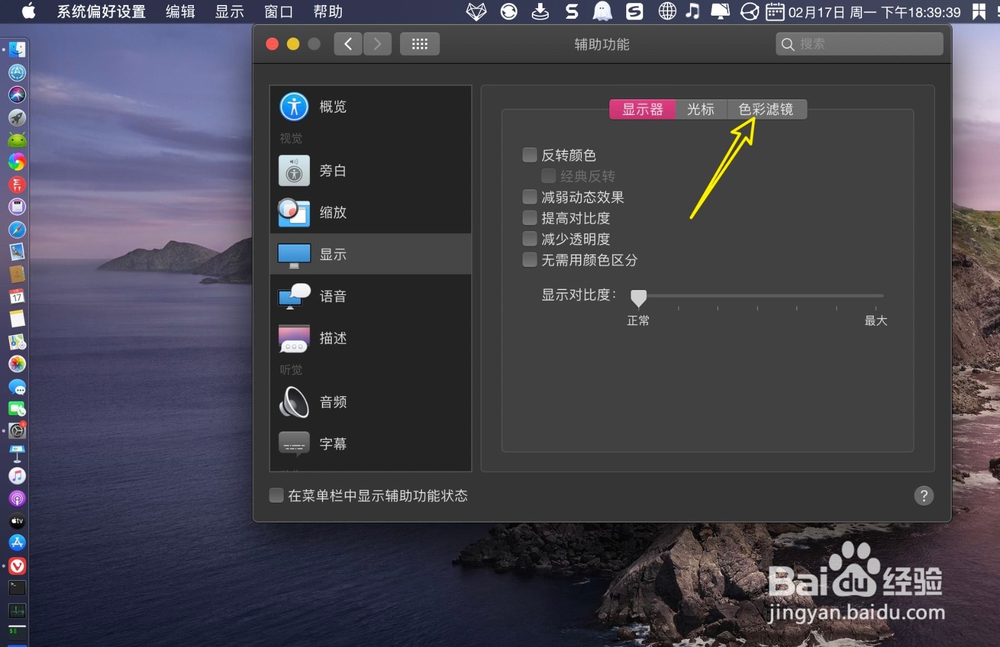Select the 语音 (Speech) accessibility option

pos(333,296)
